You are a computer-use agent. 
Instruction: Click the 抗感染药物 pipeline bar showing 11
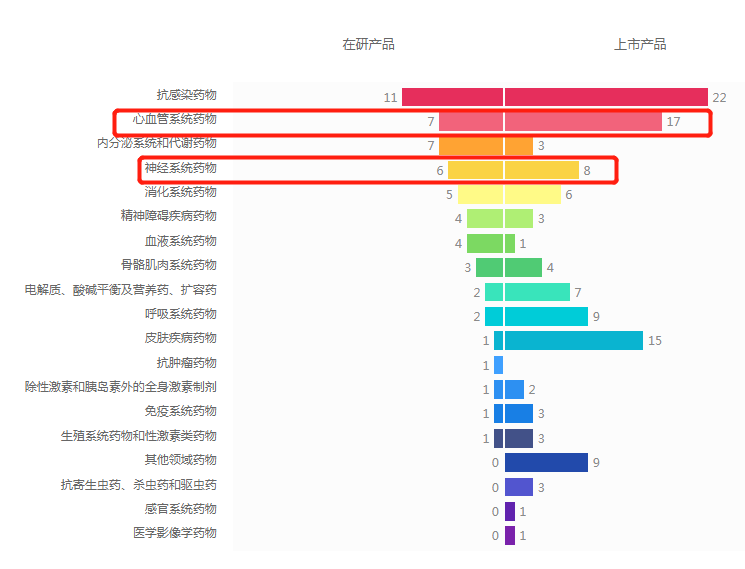[x=452, y=97]
